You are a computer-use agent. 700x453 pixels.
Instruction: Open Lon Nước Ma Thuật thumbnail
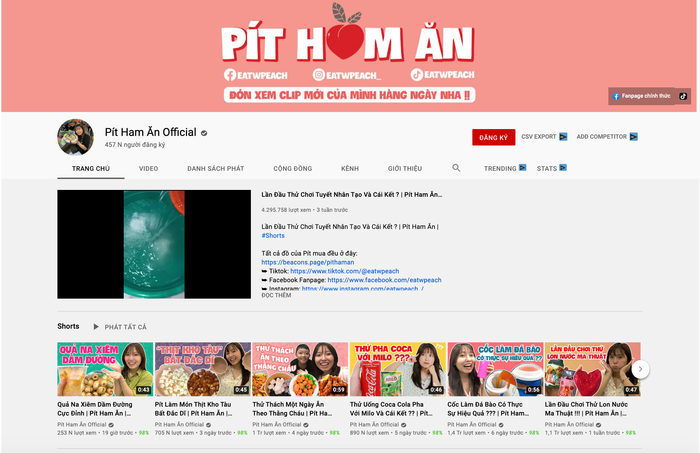point(593,369)
